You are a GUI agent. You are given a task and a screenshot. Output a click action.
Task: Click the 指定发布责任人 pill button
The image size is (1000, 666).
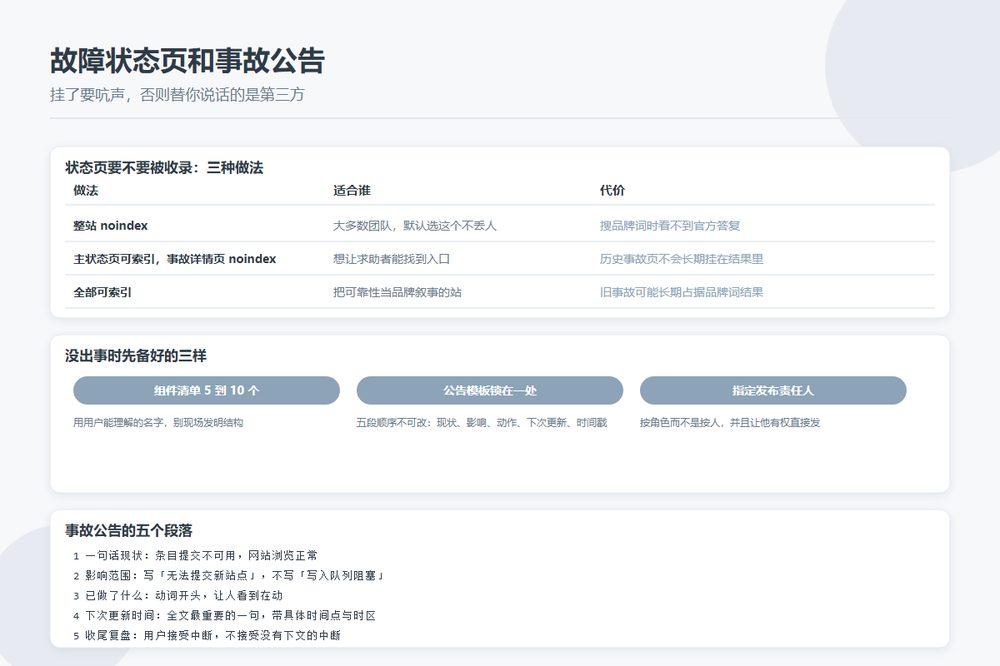pos(773,390)
